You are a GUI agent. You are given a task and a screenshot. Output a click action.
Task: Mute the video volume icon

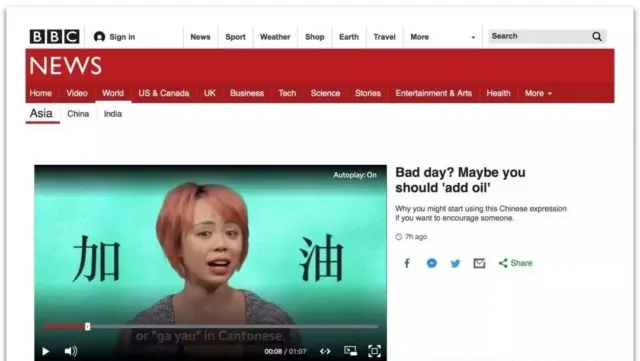click(71, 351)
